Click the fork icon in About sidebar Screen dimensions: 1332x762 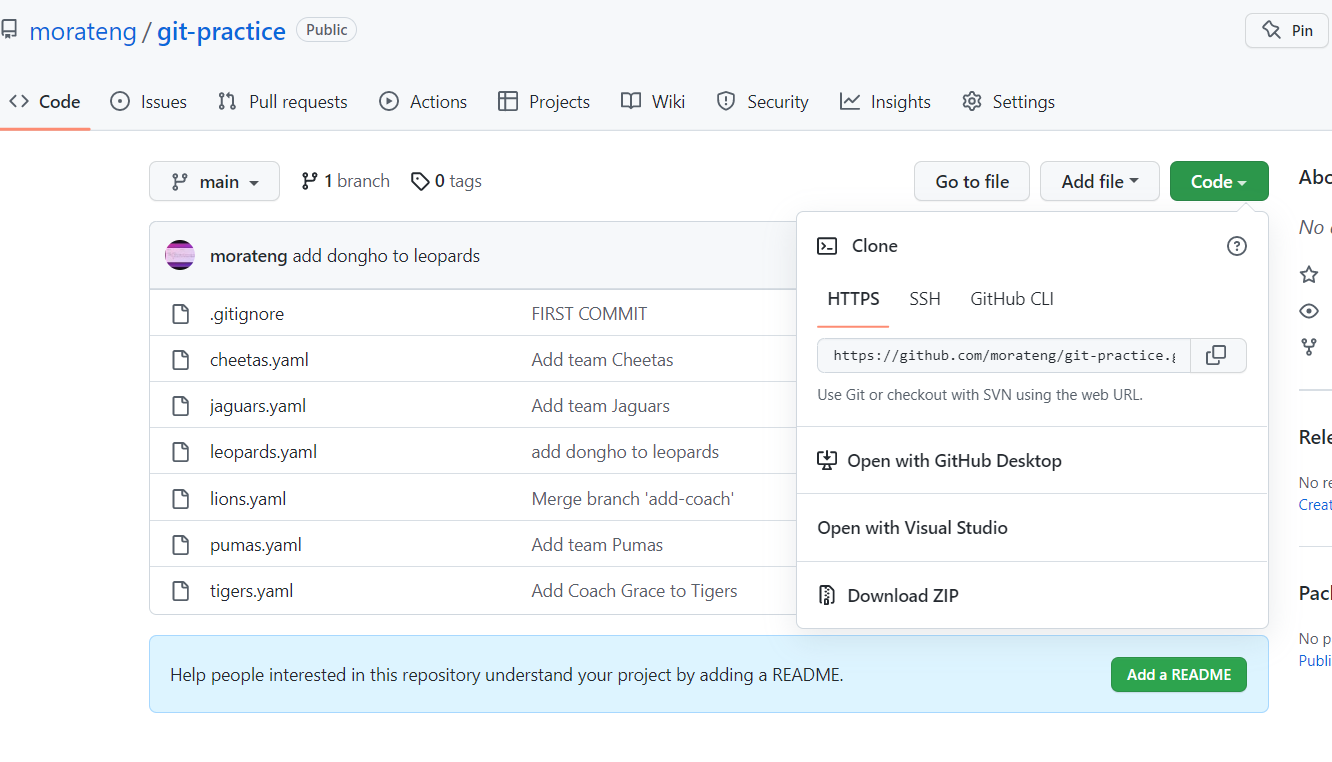point(1309,347)
